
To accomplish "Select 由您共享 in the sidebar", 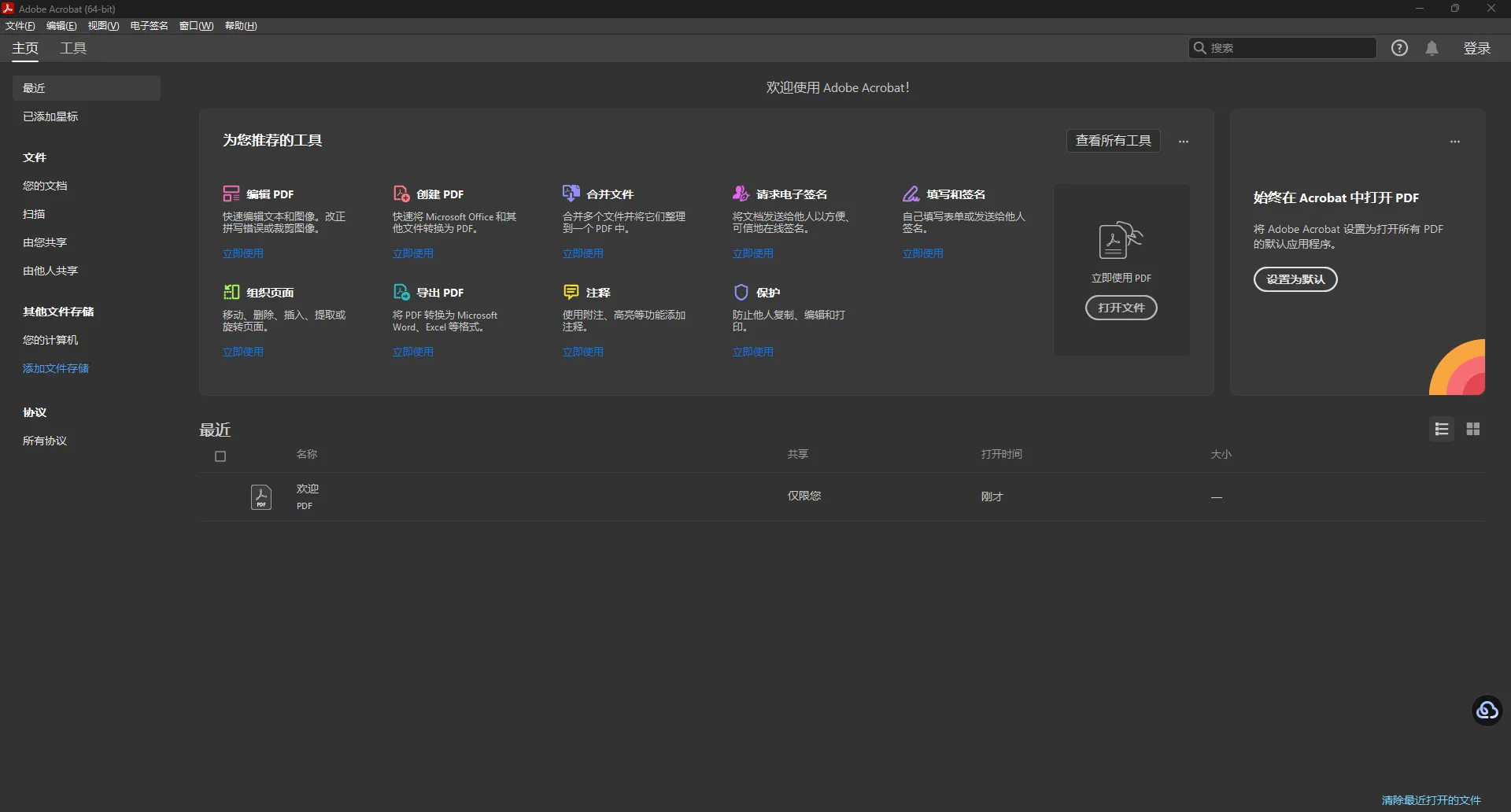I will pos(45,242).
